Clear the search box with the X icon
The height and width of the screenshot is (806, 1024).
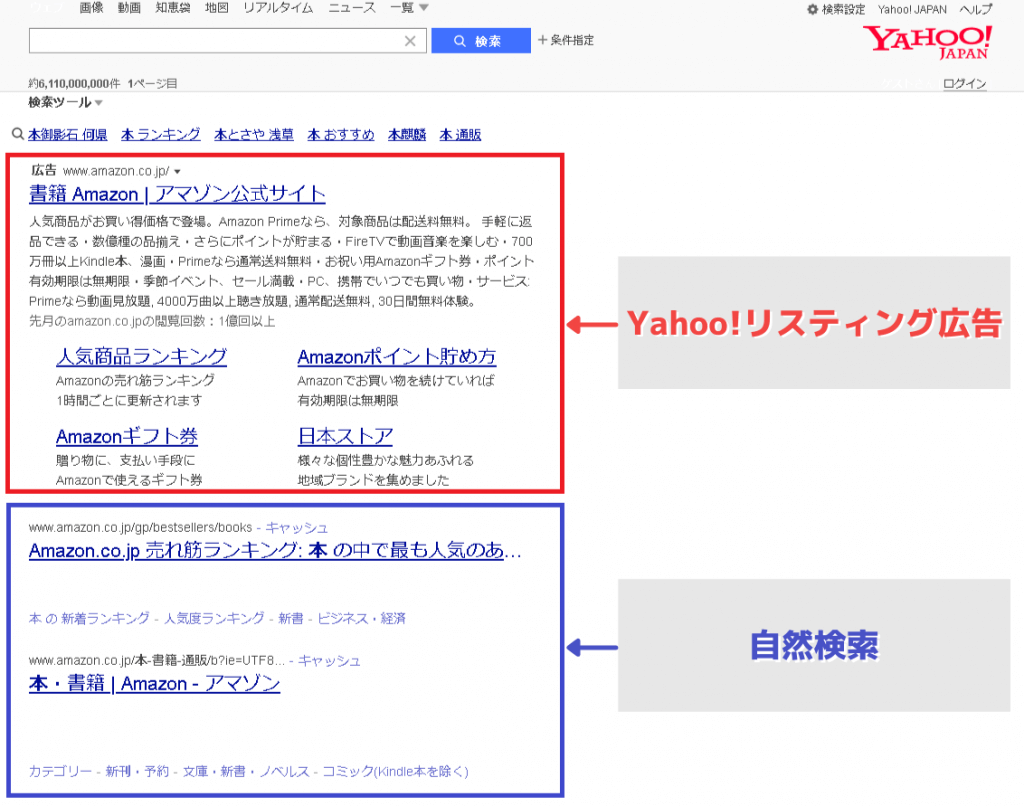(x=410, y=41)
